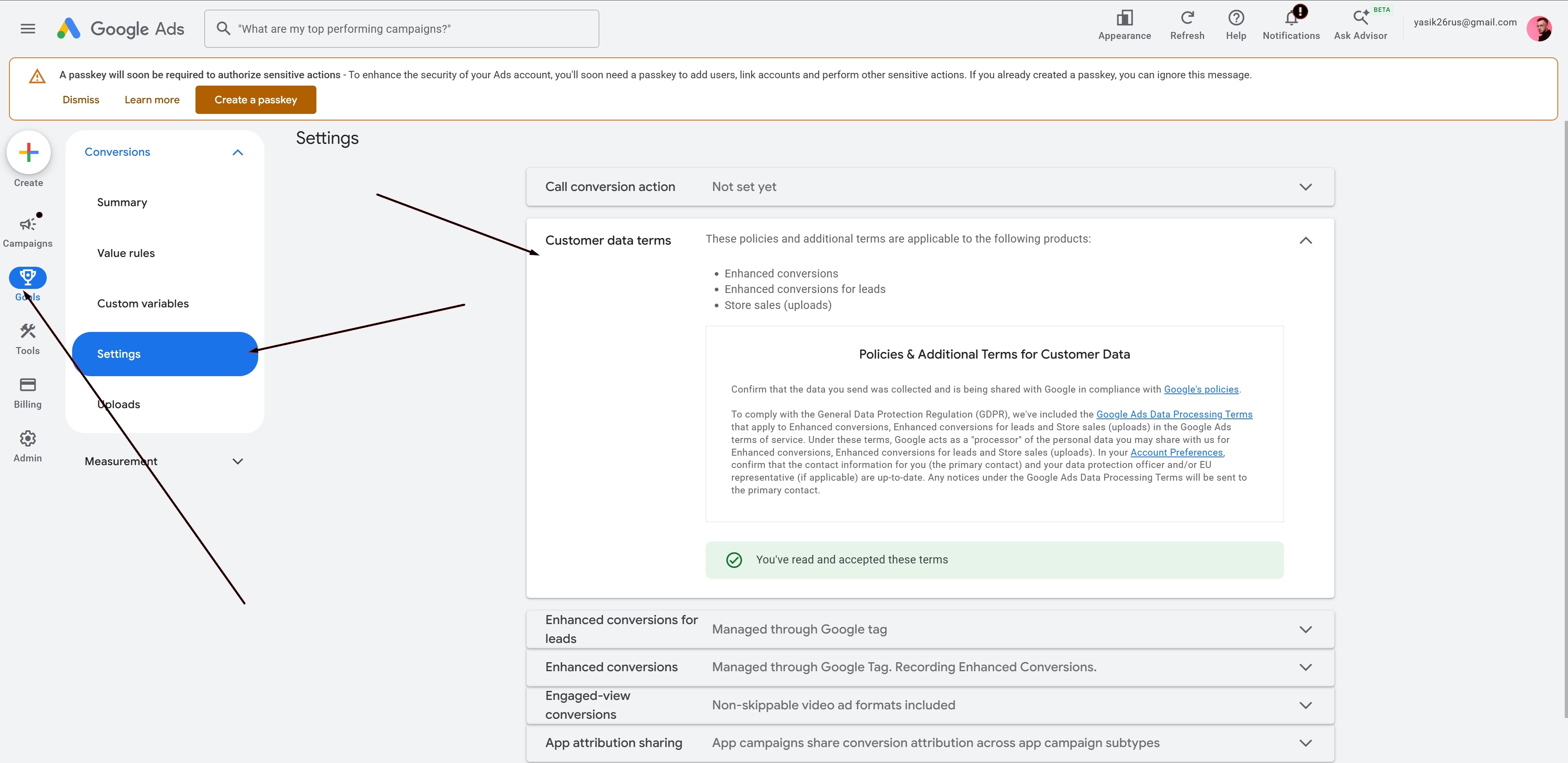Screen dimensions: 1568x763
Task: Open the Notifications bell
Action: tap(1291, 25)
